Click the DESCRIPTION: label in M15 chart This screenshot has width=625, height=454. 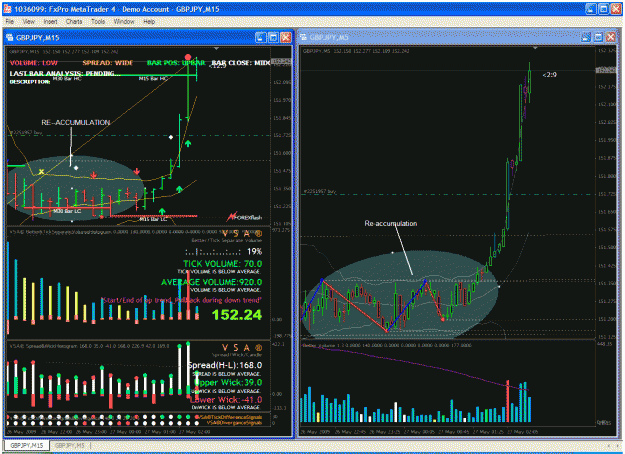[30, 82]
